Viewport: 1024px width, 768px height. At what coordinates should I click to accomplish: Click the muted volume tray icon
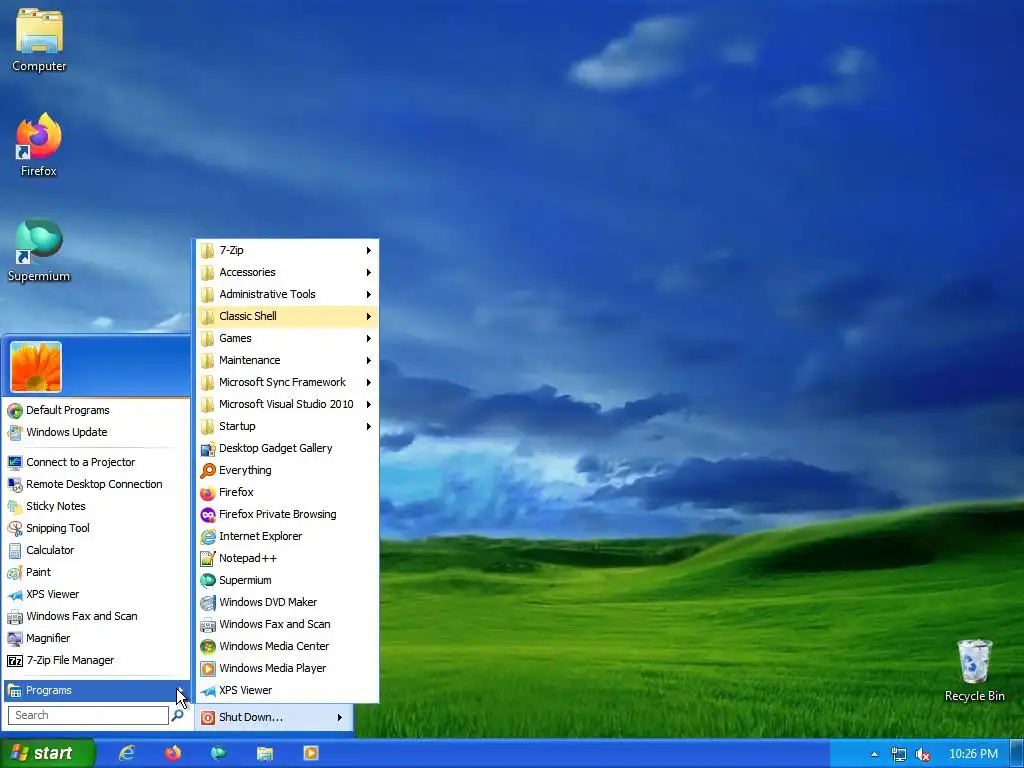(x=923, y=754)
